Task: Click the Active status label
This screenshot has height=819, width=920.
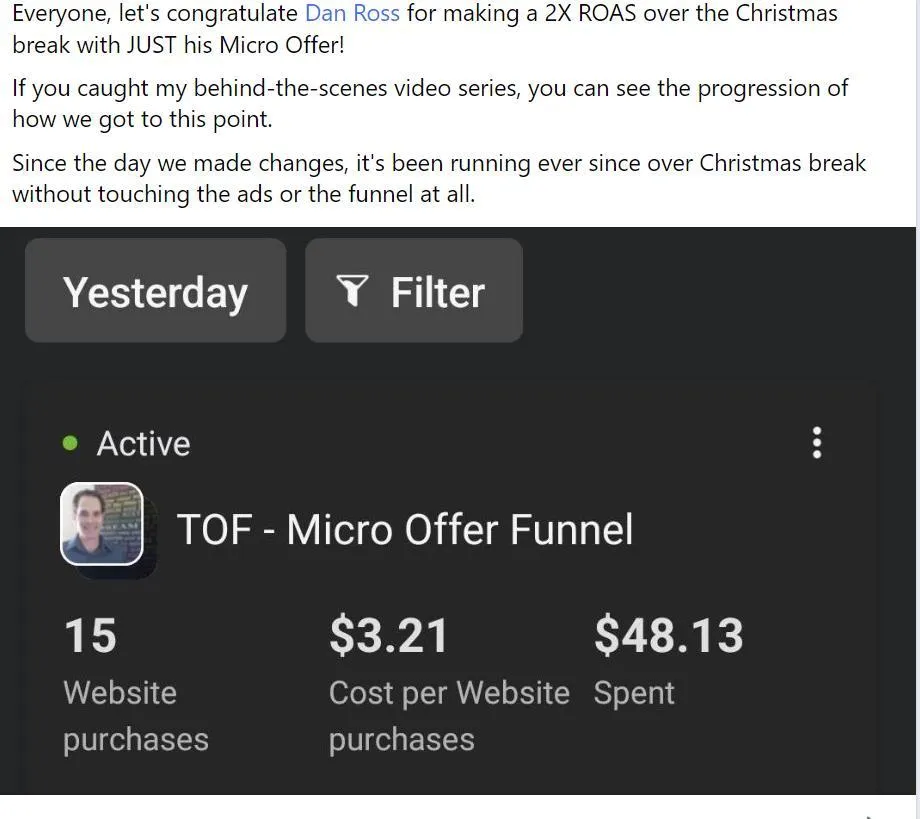Action: click(143, 443)
